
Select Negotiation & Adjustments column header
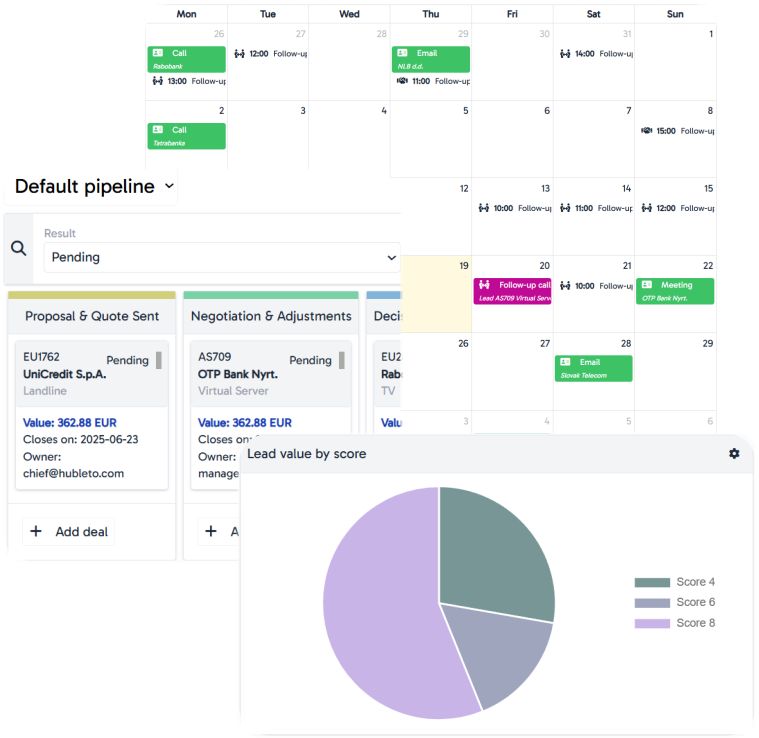(x=270, y=316)
